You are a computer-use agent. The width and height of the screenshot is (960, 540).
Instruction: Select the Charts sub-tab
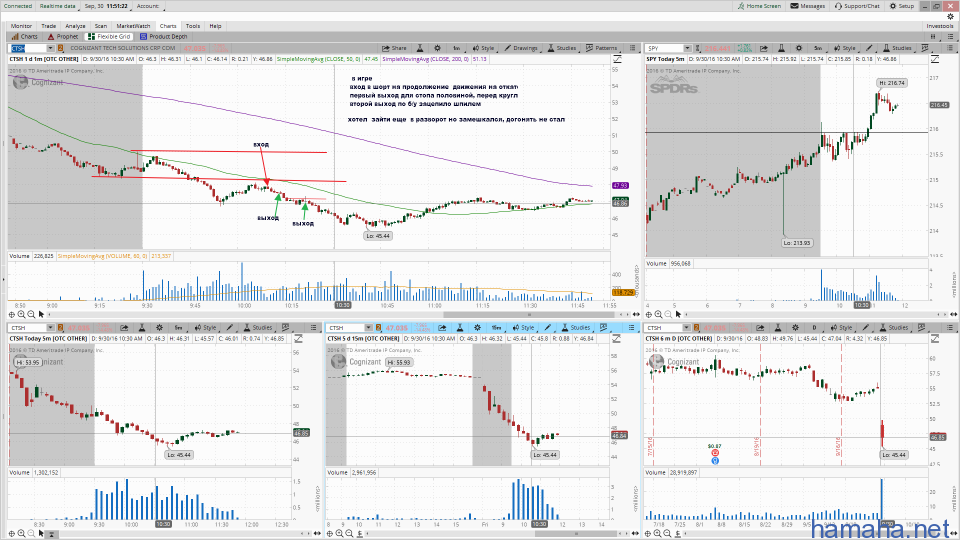(x=24, y=36)
